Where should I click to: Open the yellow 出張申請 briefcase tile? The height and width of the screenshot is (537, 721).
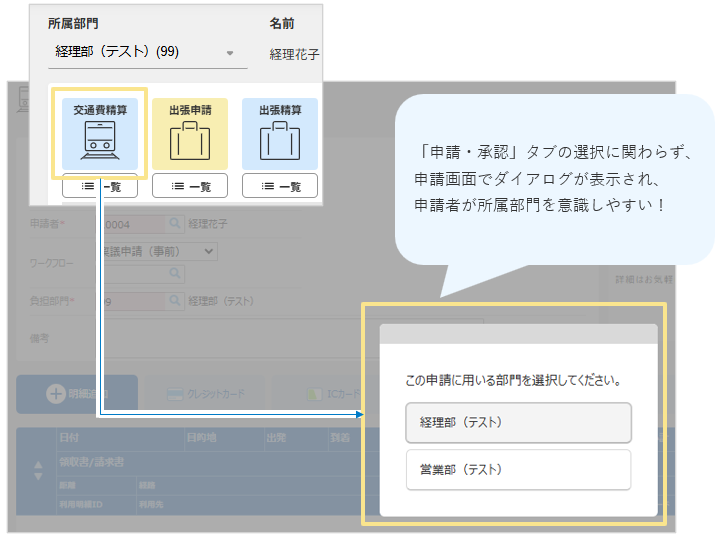tap(189, 133)
